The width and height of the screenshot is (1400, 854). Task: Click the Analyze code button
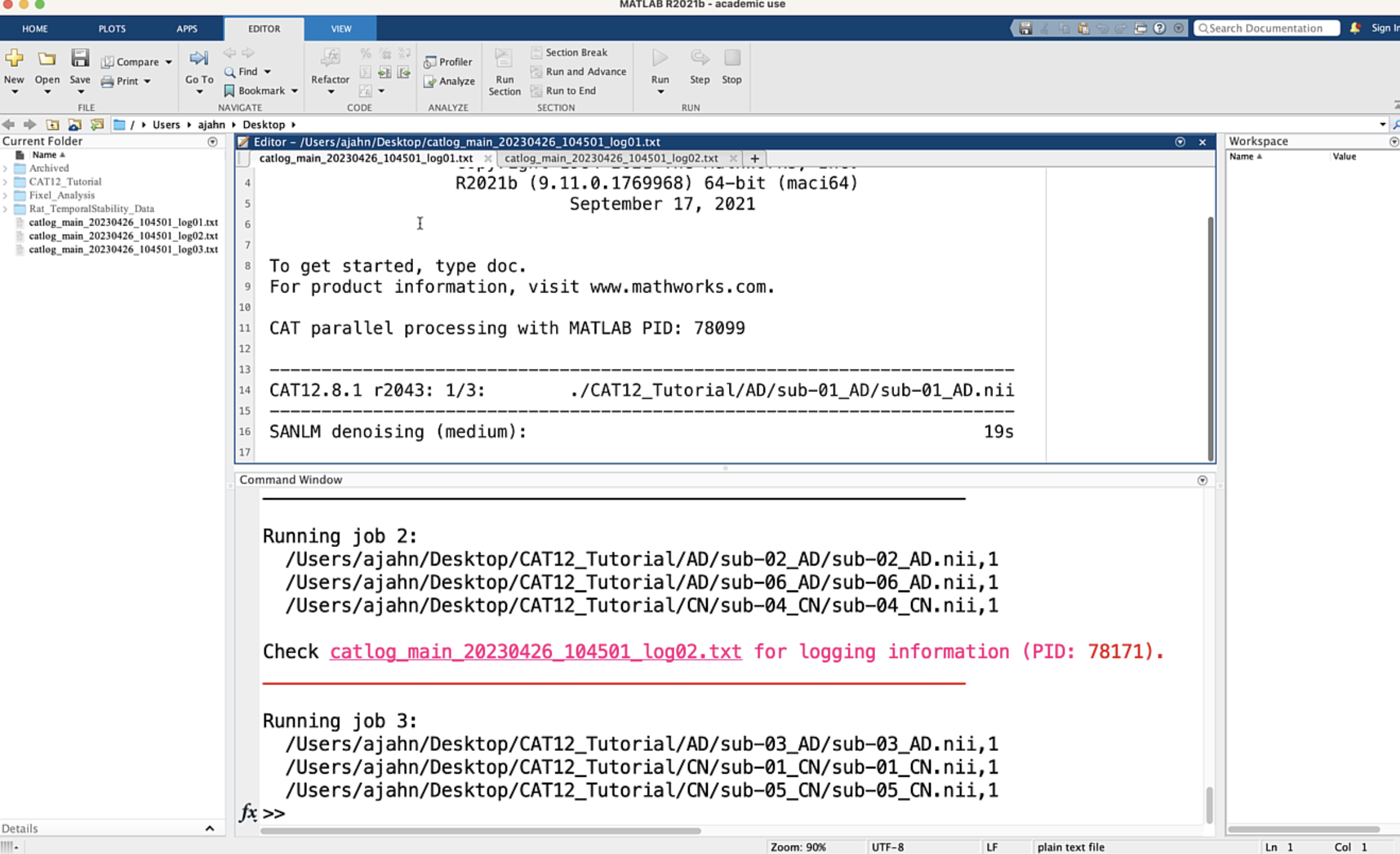point(449,81)
